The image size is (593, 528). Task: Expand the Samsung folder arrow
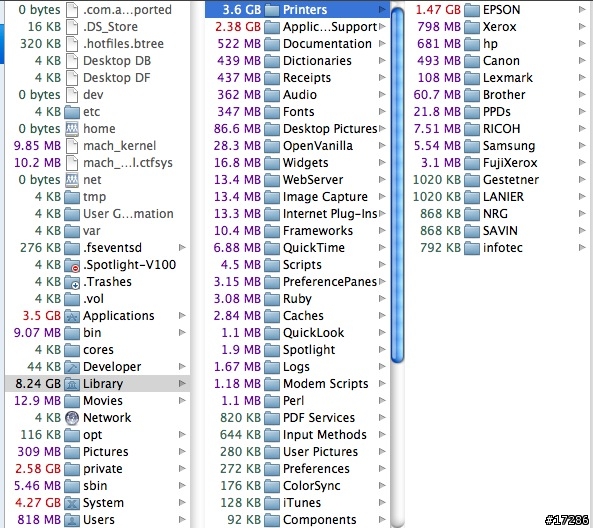582,146
